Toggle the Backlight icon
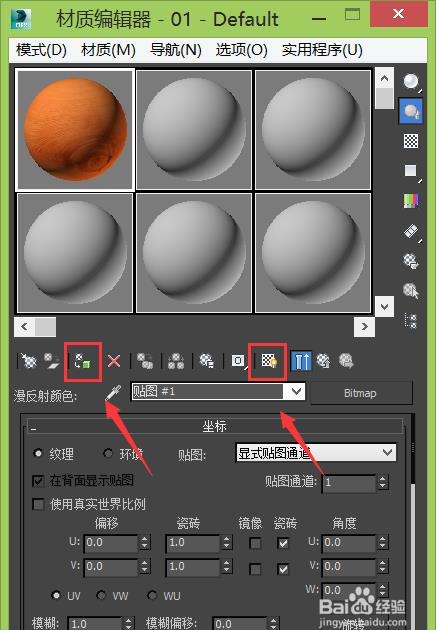The height and width of the screenshot is (630, 436). point(411,111)
